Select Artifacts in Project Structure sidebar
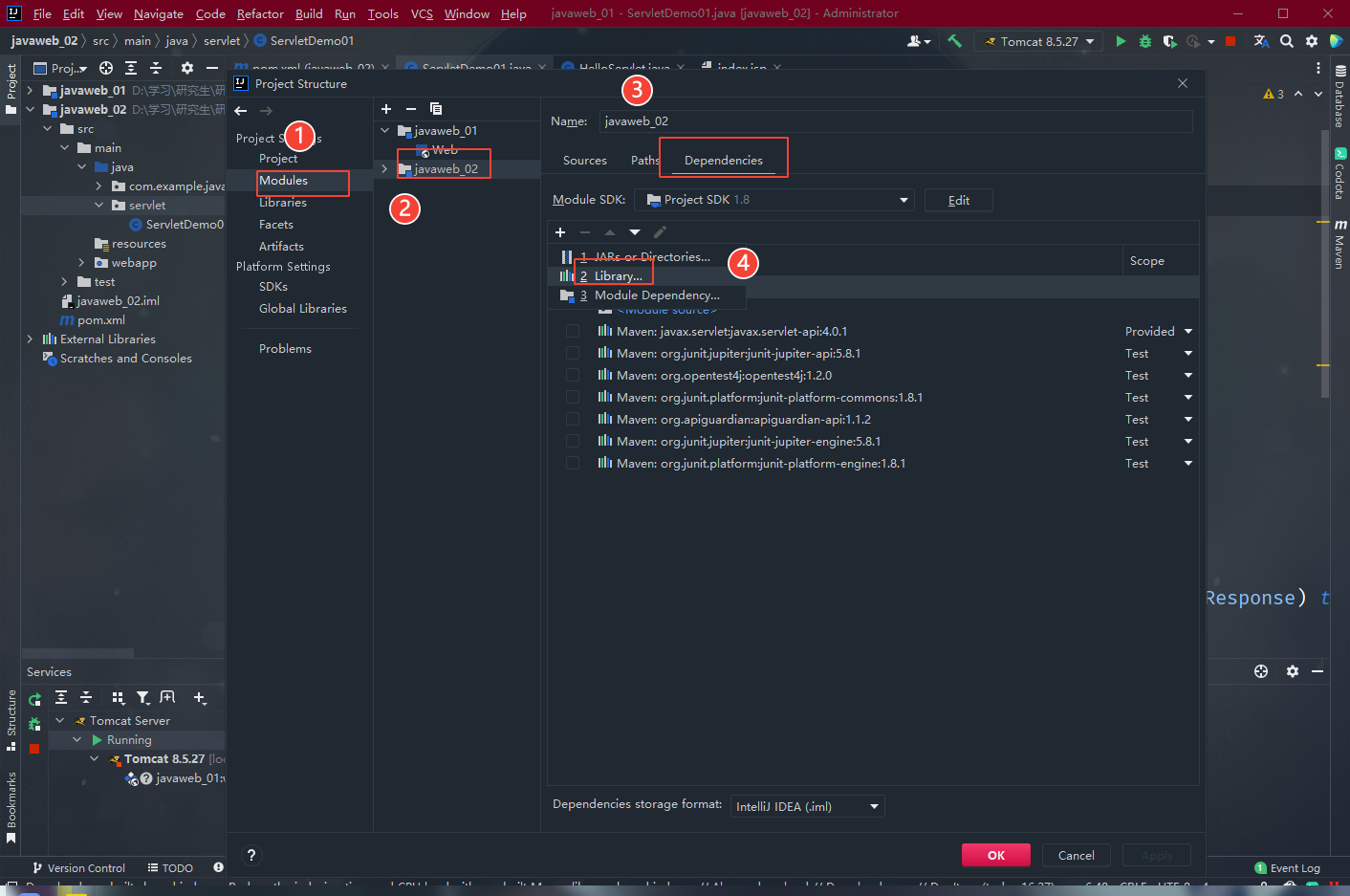This screenshot has width=1350, height=896. coord(281,246)
